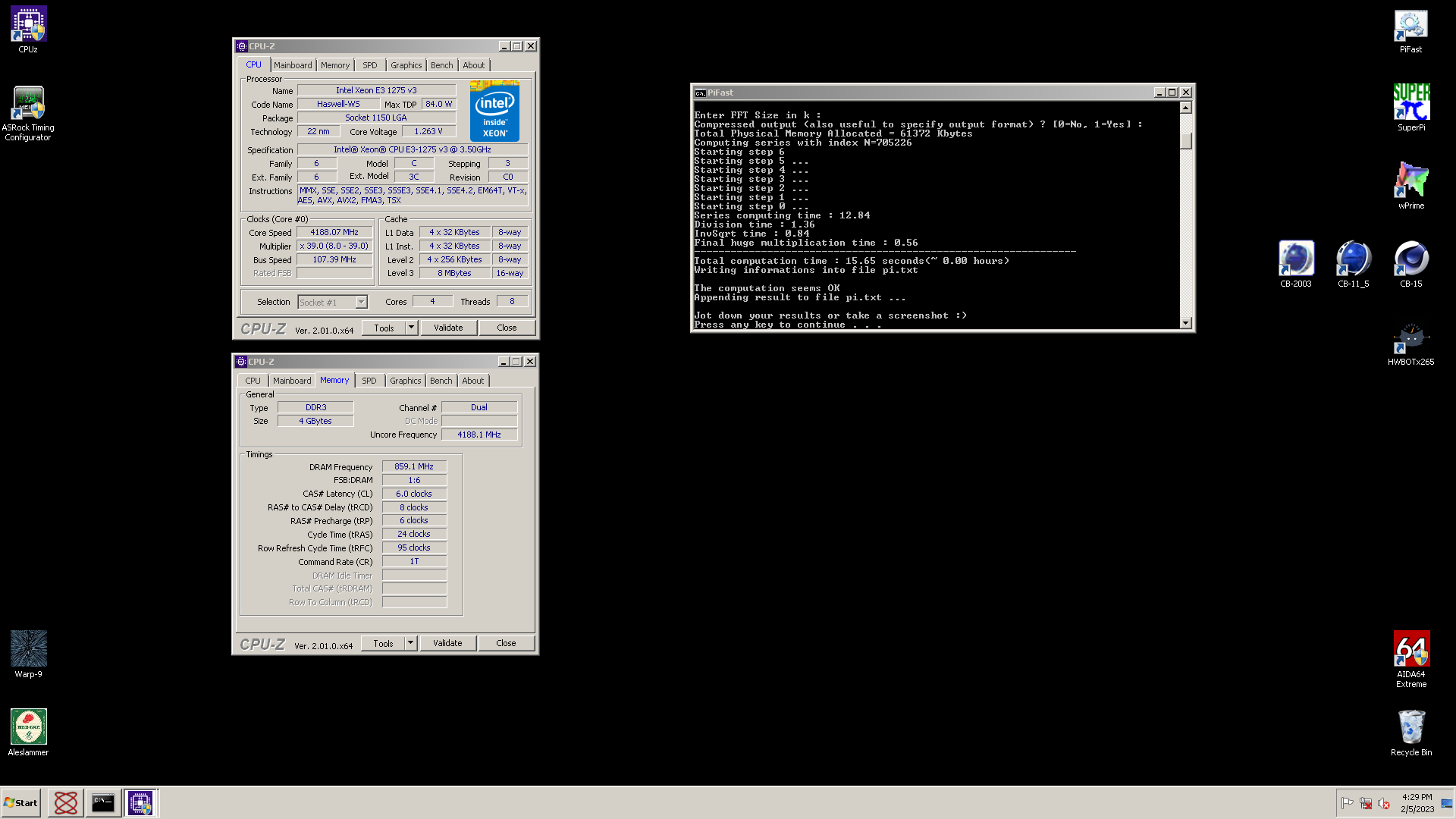Launch the Aleslammer desktop icon
The width and height of the screenshot is (1456, 819).
pyautogui.click(x=28, y=733)
